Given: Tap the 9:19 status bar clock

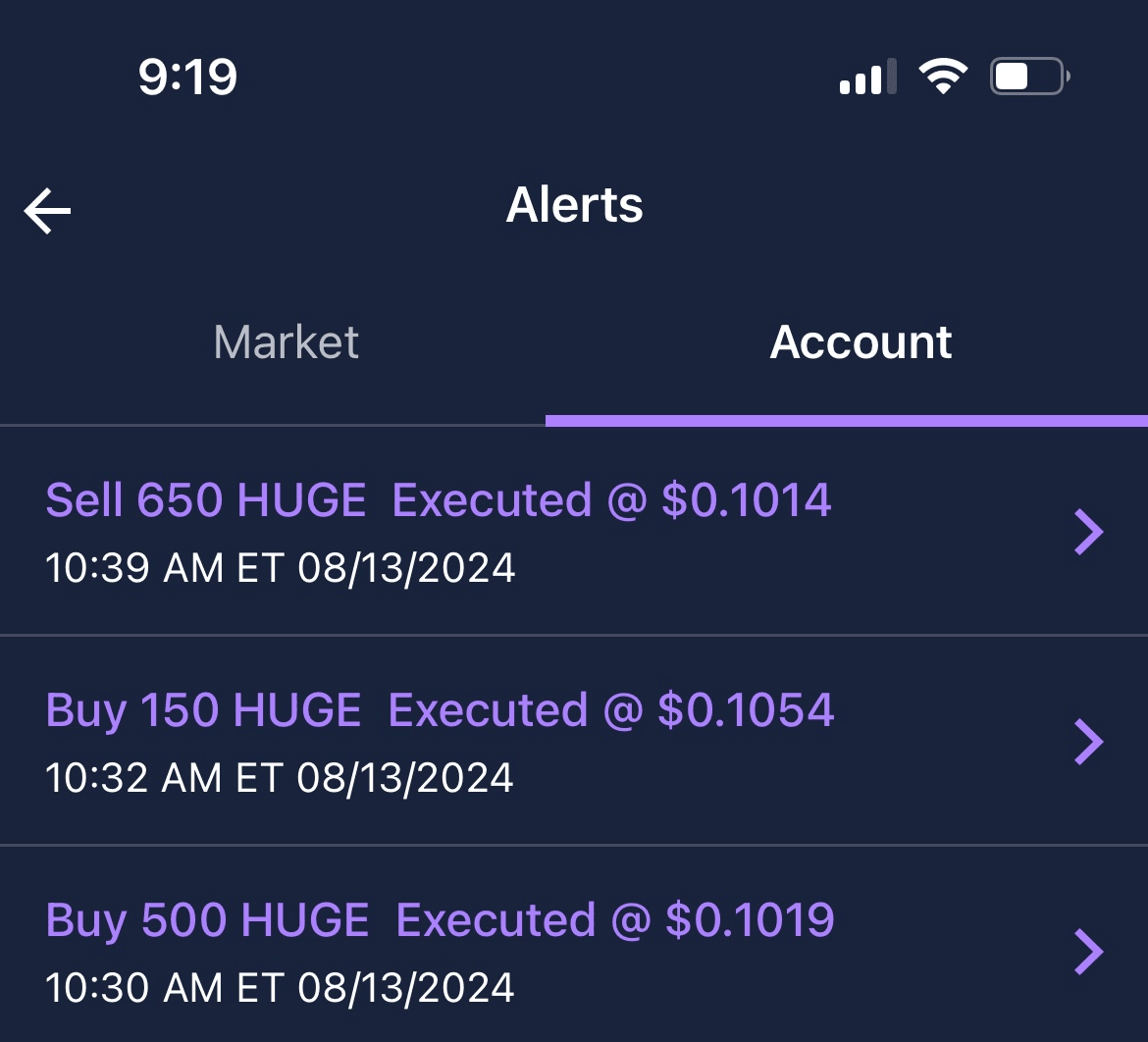Looking at the screenshot, I should [187, 77].
